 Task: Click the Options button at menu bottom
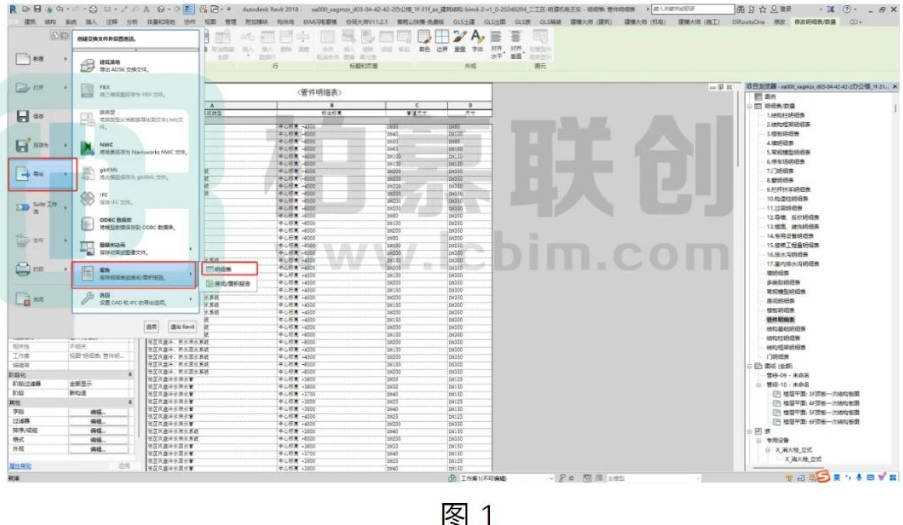(151, 326)
